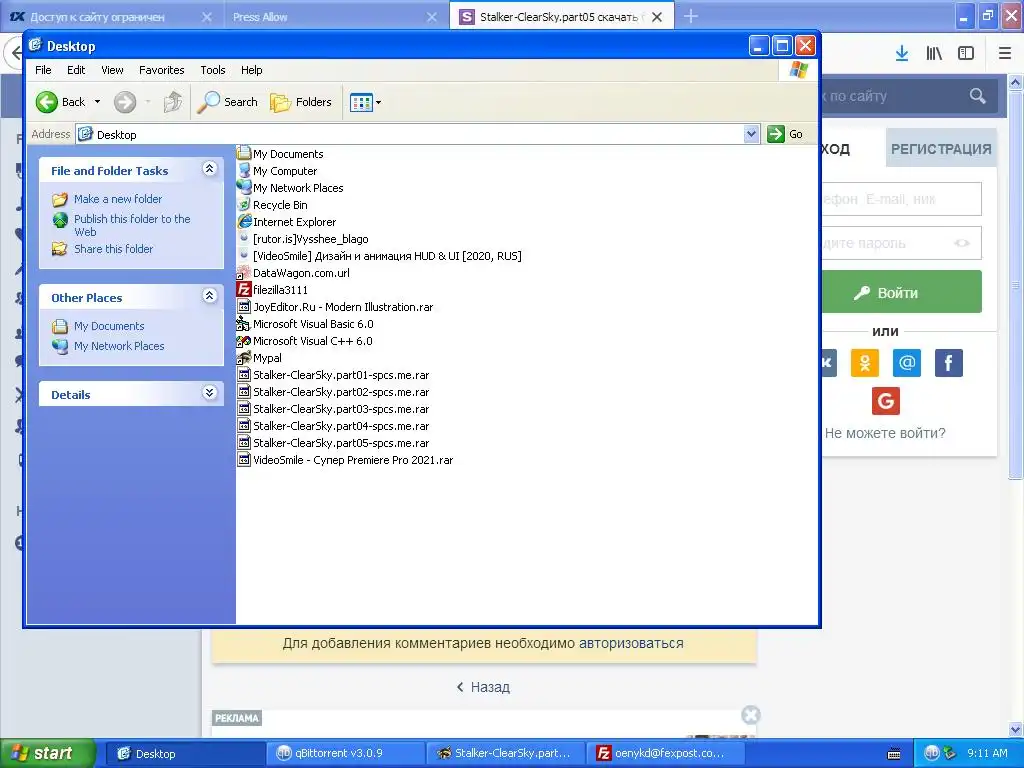Screen dimensions: 1024x768
Task: Toggle the Folders pane button
Action: click(x=301, y=102)
